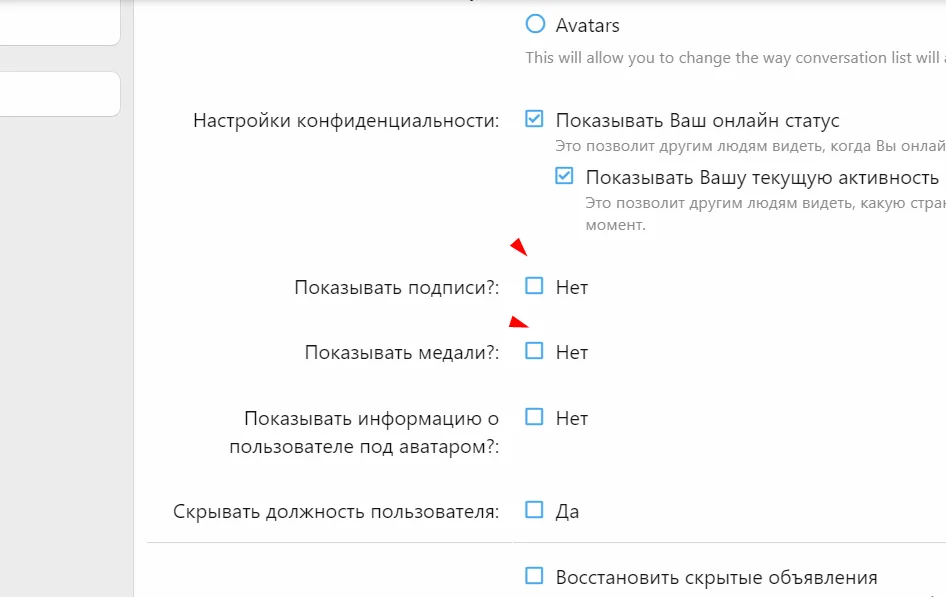Select the Avatars radio button

pyautogui.click(x=536, y=25)
